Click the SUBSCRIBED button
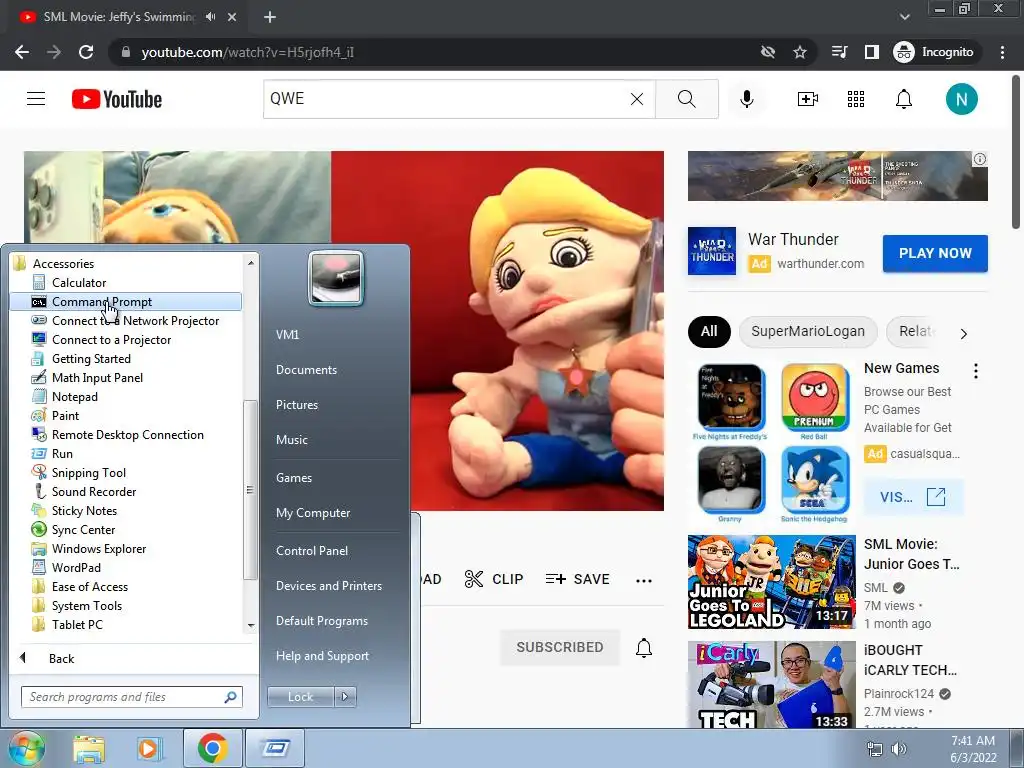The height and width of the screenshot is (768, 1024). [560, 647]
